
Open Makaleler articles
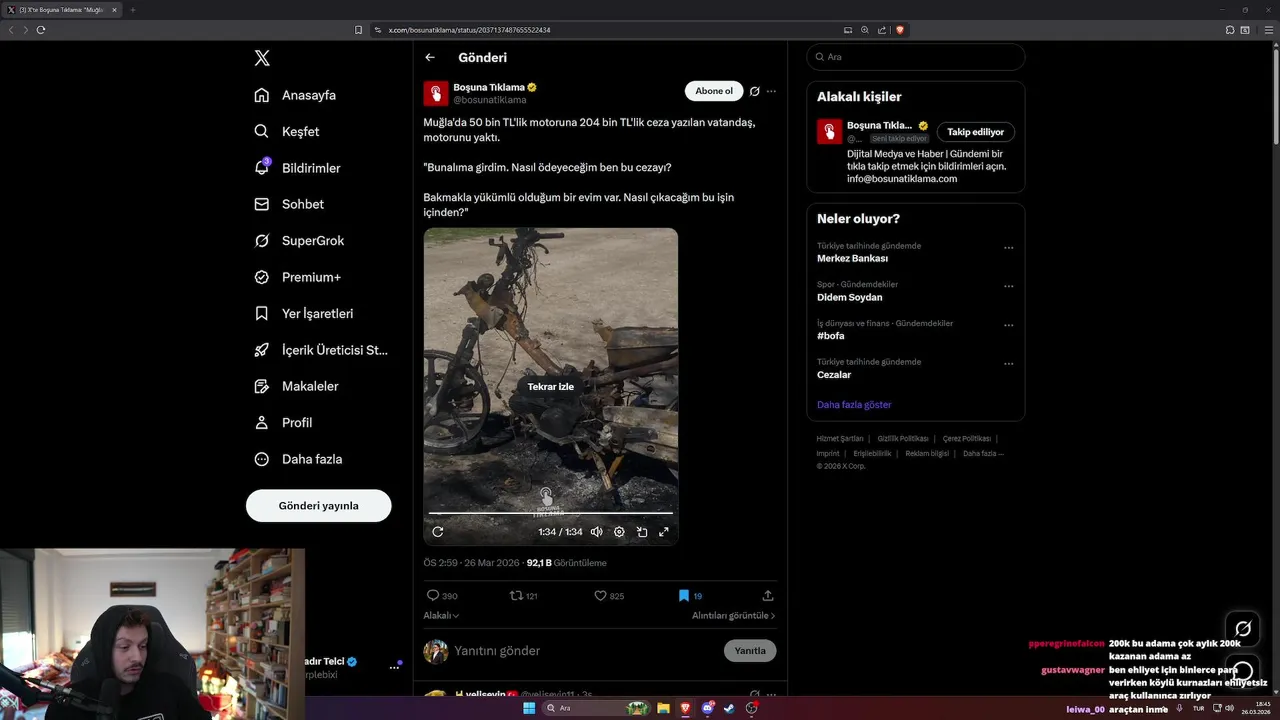296,386
